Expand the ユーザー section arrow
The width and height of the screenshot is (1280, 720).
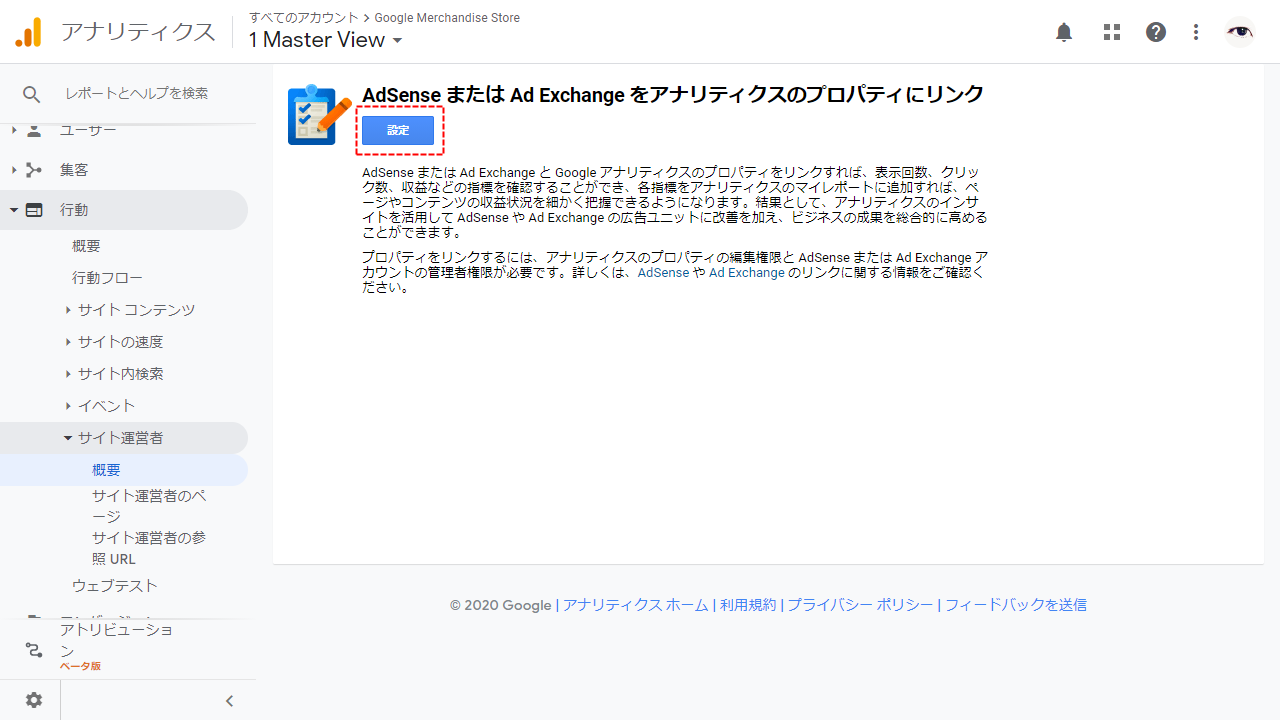click(x=14, y=131)
